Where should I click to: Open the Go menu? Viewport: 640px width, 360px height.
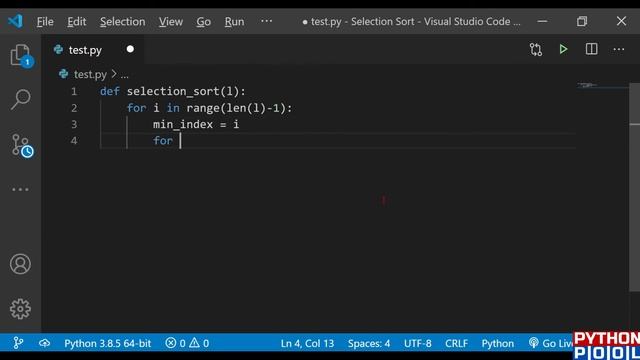click(203, 21)
